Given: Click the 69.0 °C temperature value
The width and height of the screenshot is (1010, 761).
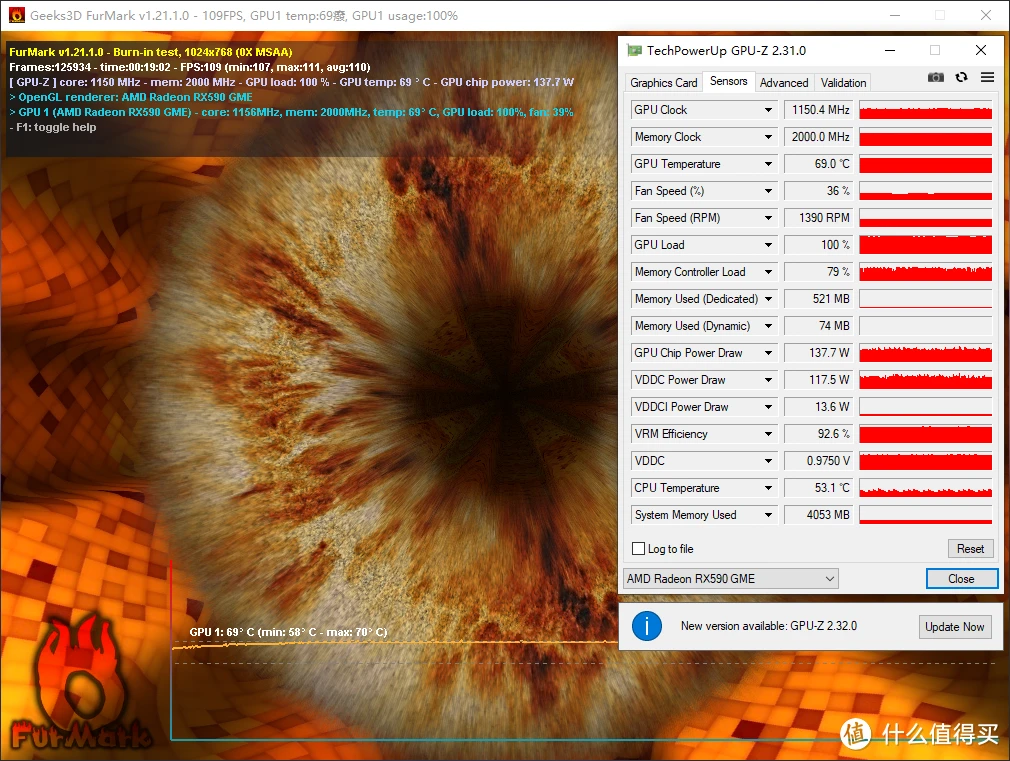Looking at the screenshot, I should 819,164.
